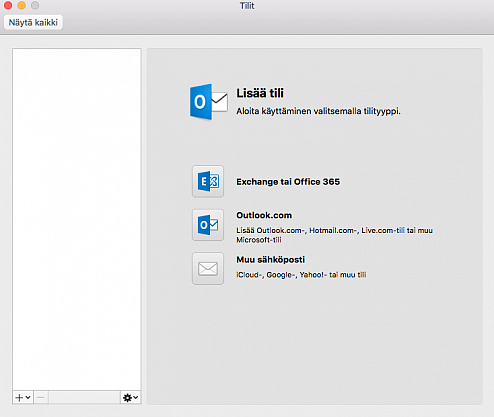Click the empty accounts list pane
Image resolution: width=494 pixels, height=417 pixels.
77,219
